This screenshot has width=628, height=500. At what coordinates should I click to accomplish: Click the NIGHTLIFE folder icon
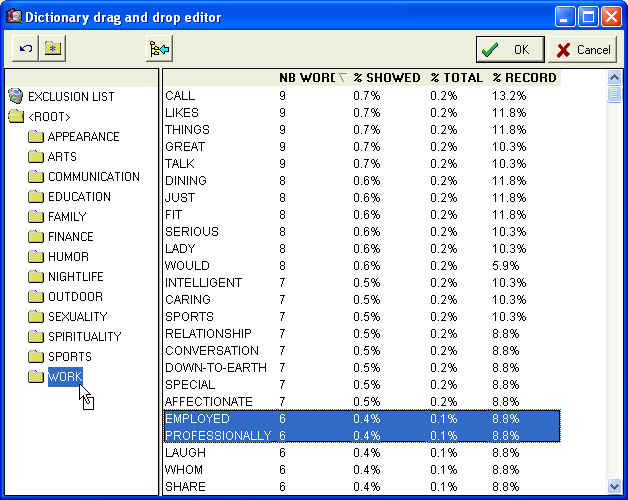click(x=36, y=277)
